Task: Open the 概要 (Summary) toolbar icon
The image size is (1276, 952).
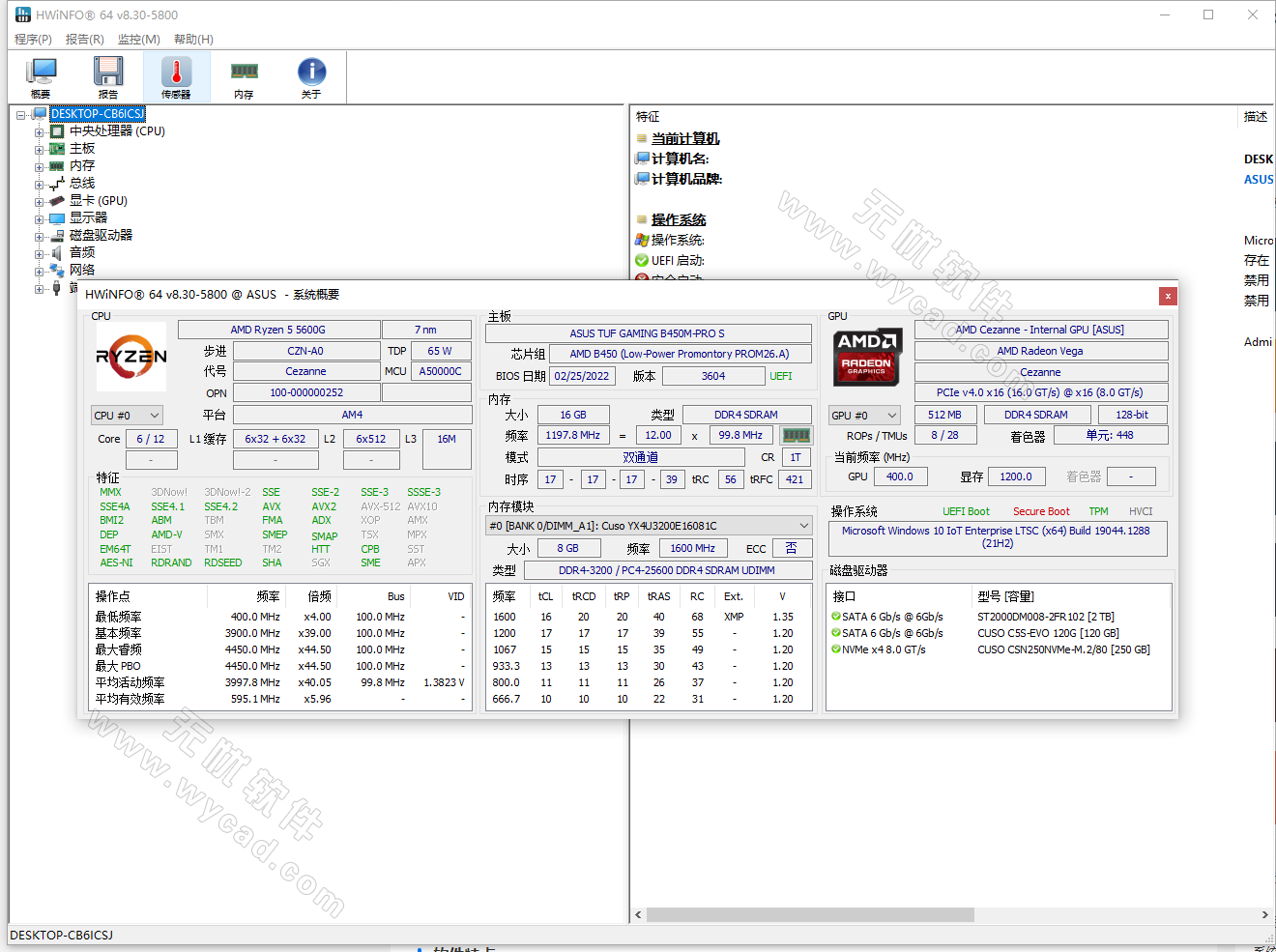Action: 41,76
